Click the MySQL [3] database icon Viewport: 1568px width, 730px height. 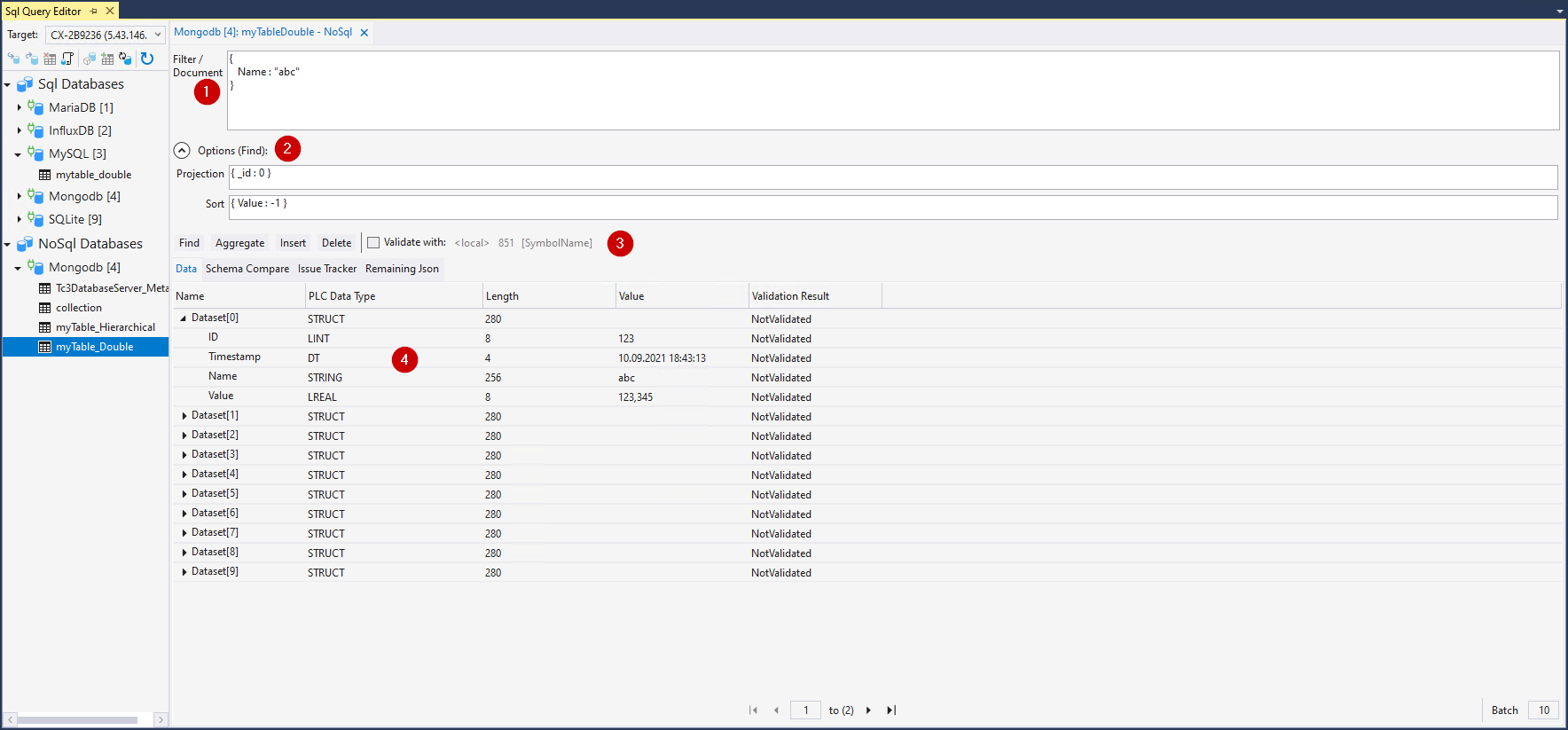click(x=35, y=153)
